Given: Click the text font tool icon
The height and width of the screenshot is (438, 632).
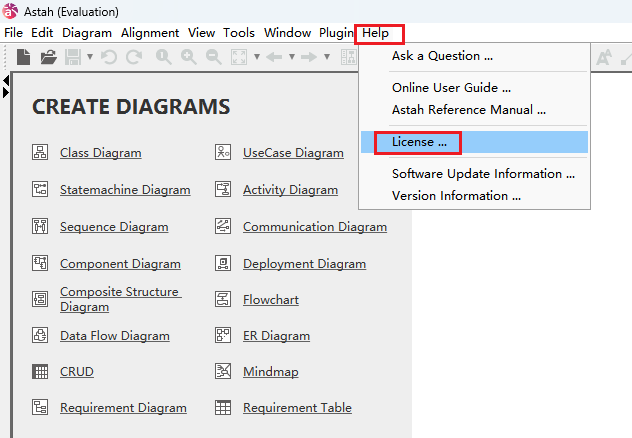Looking at the screenshot, I should click(x=604, y=57).
